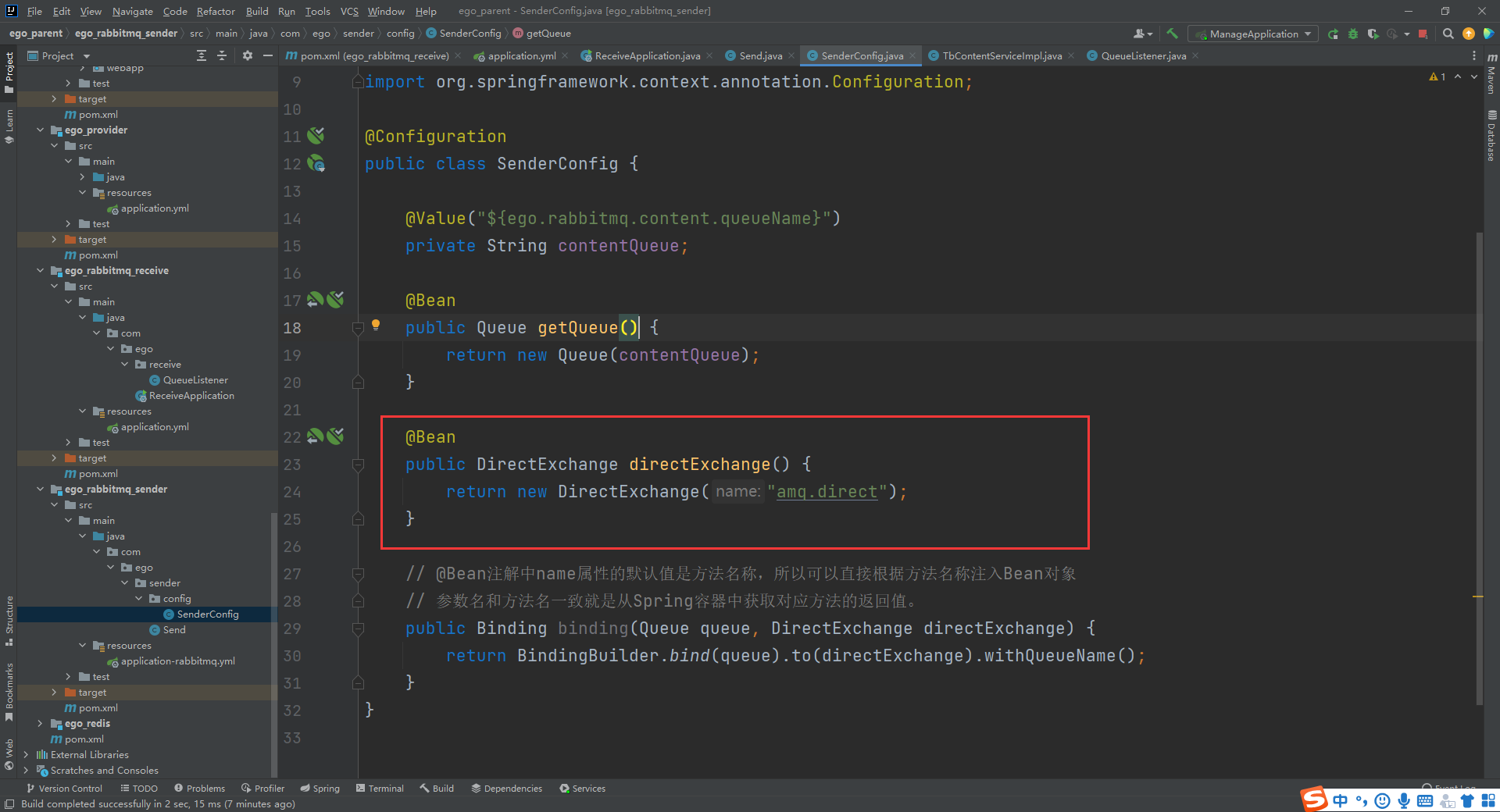Click the editor vertical scrollbar
1500x812 pixels.
[1479, 468]
